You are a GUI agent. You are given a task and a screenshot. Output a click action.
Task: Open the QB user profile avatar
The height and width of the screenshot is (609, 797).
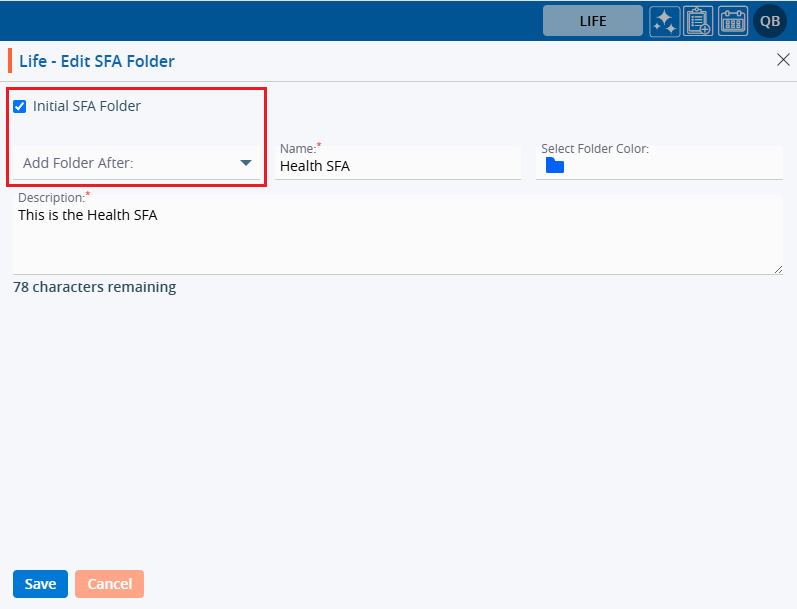770,21
